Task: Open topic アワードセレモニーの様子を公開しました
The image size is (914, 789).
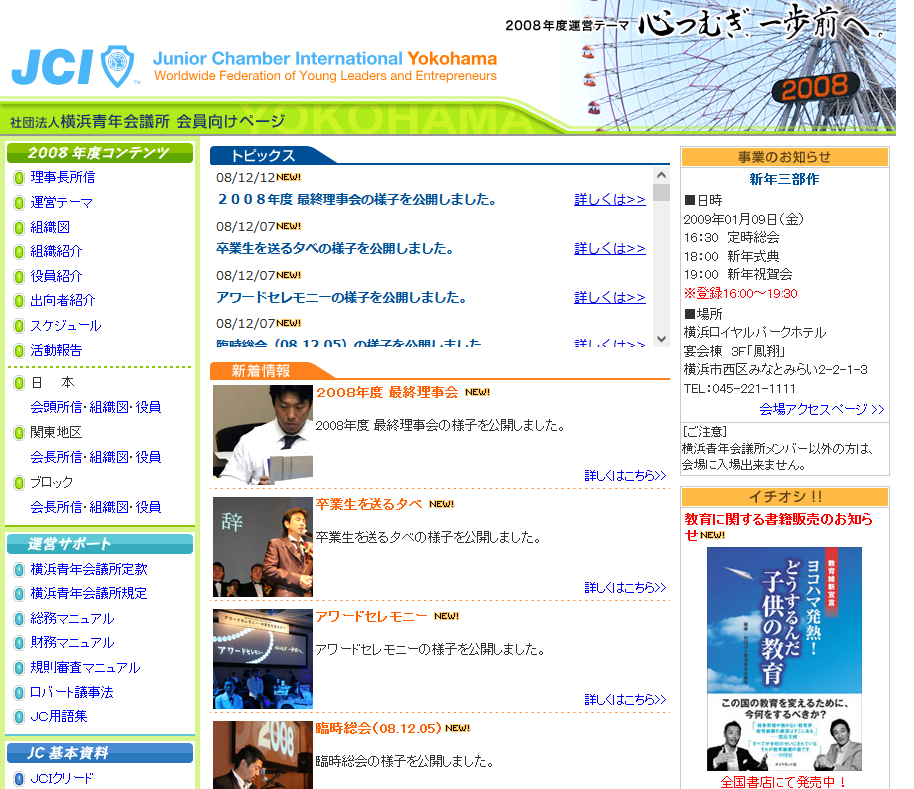Action: (x=342, y=297)
